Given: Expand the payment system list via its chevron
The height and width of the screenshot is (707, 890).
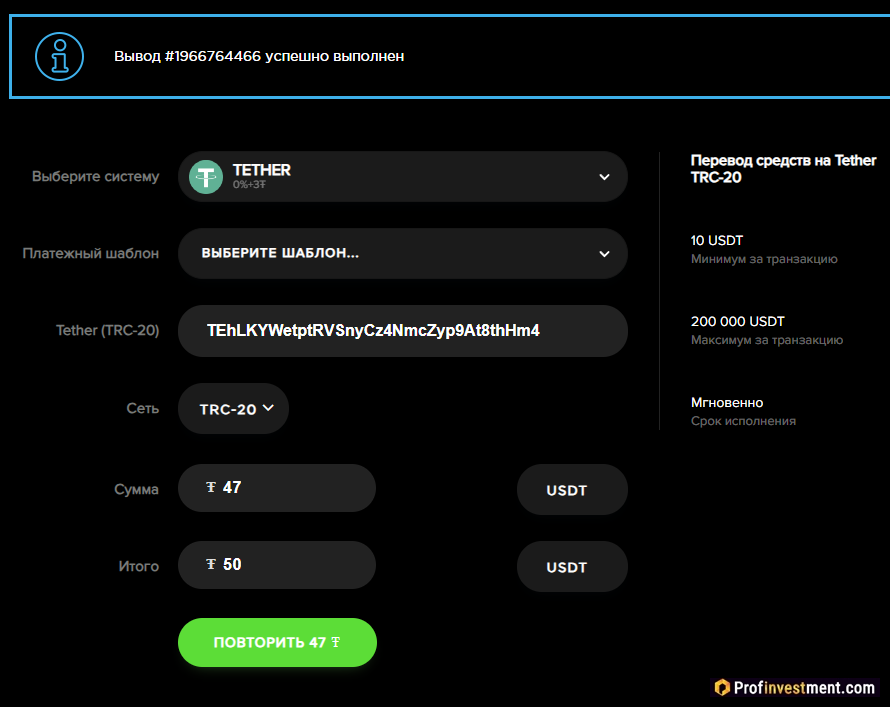Looking at the screenshot, I should tap(604, 177).
